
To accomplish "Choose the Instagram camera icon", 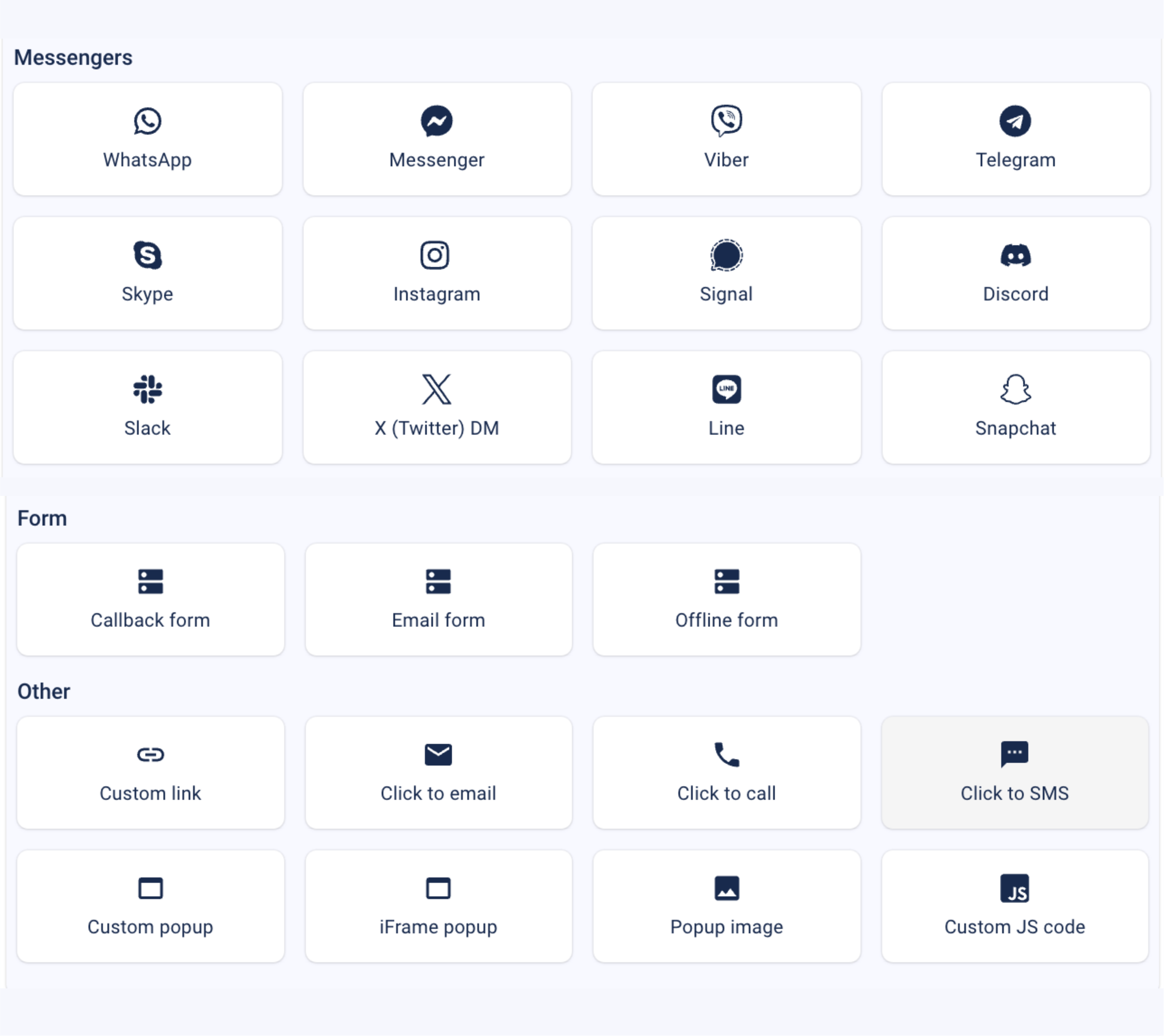I will [436, 255].
